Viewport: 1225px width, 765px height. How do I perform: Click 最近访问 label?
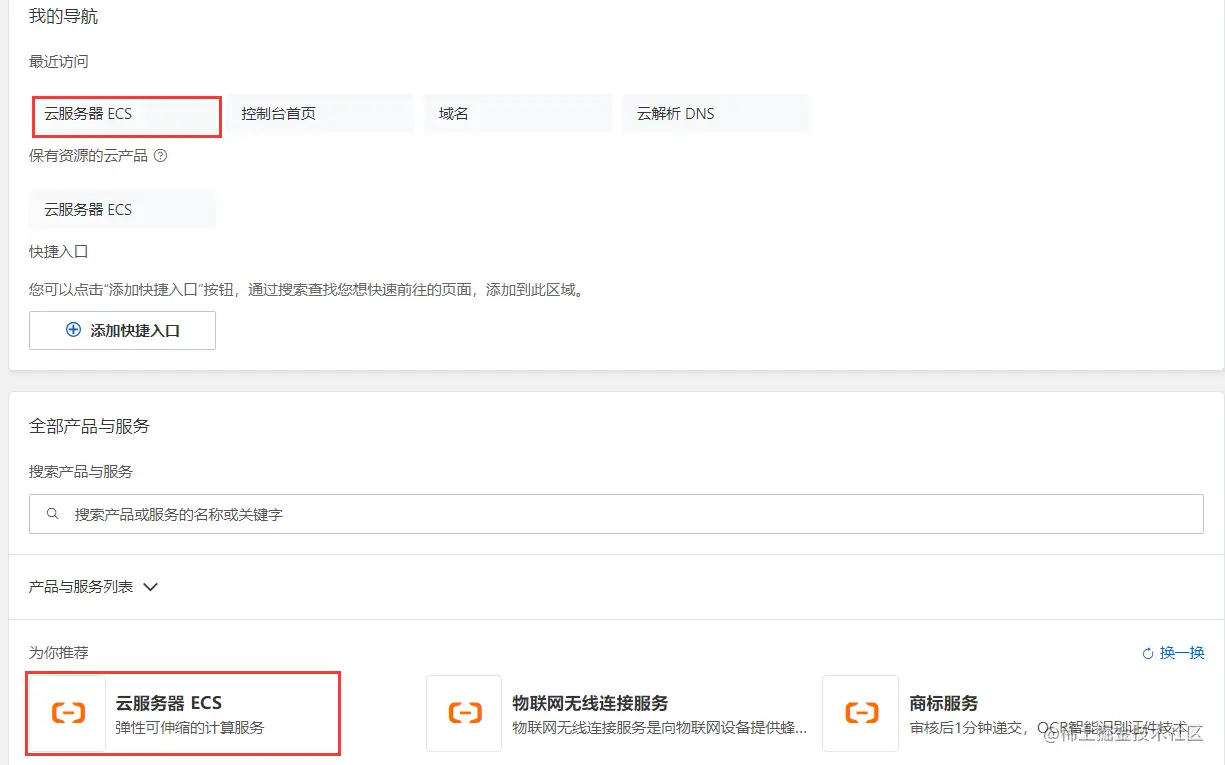[x=59, y=62]
